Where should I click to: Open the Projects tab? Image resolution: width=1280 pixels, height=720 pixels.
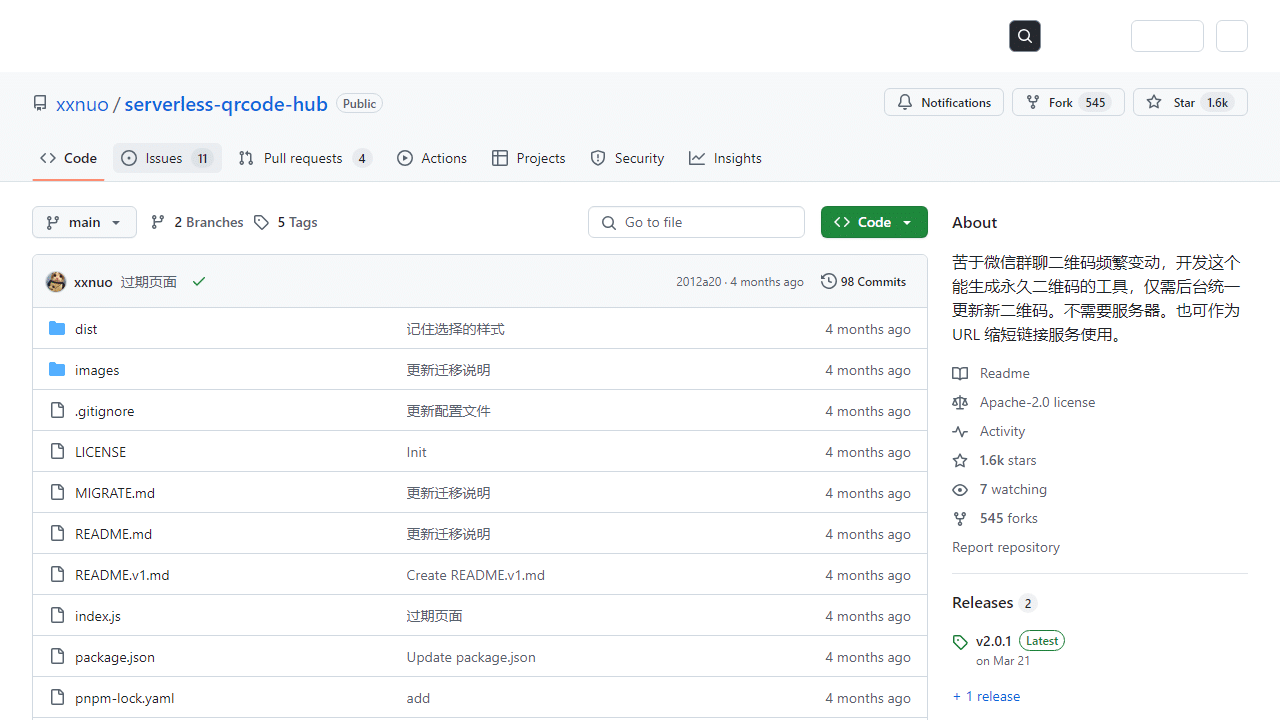[x=529, y=158]
